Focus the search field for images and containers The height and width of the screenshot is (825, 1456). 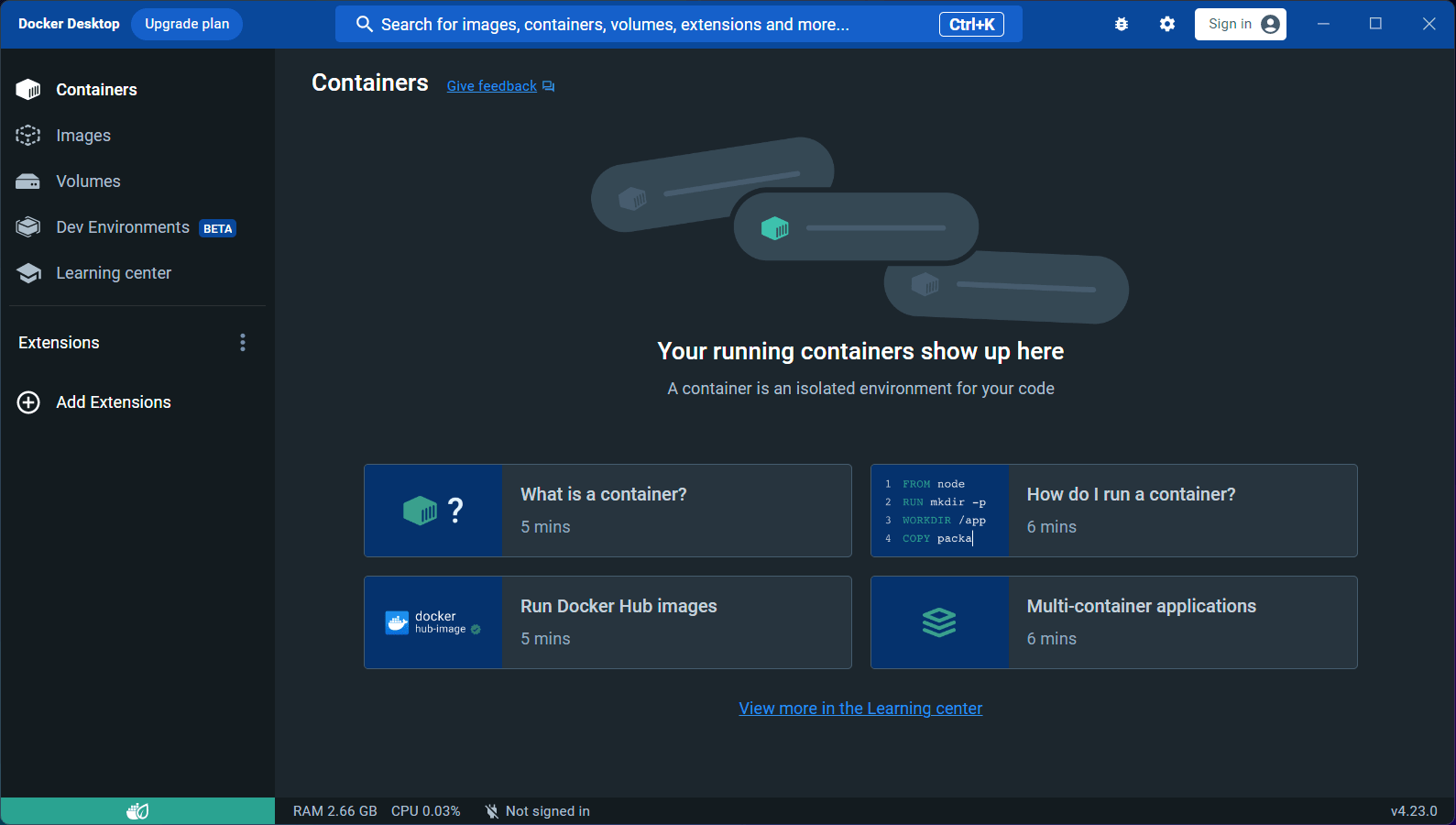point(678,25)
